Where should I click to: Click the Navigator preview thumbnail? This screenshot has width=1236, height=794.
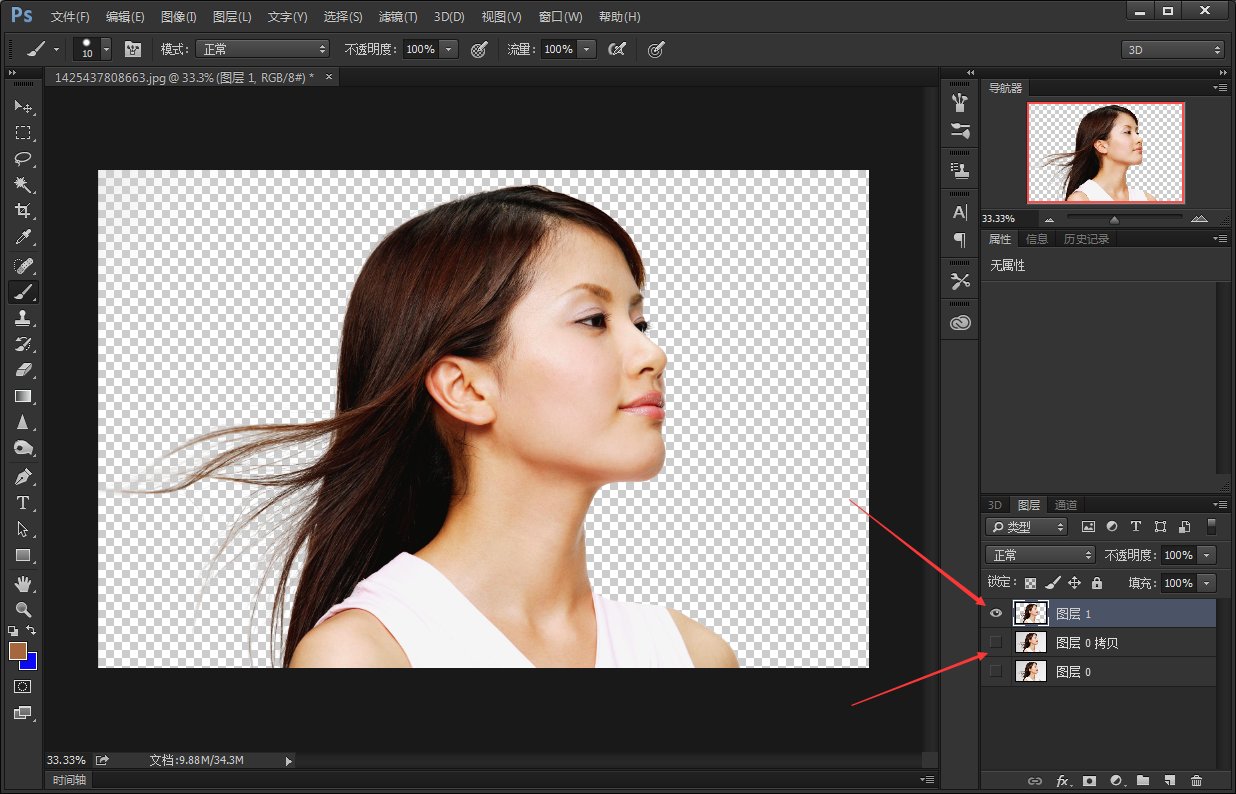tap(1105, 153)
